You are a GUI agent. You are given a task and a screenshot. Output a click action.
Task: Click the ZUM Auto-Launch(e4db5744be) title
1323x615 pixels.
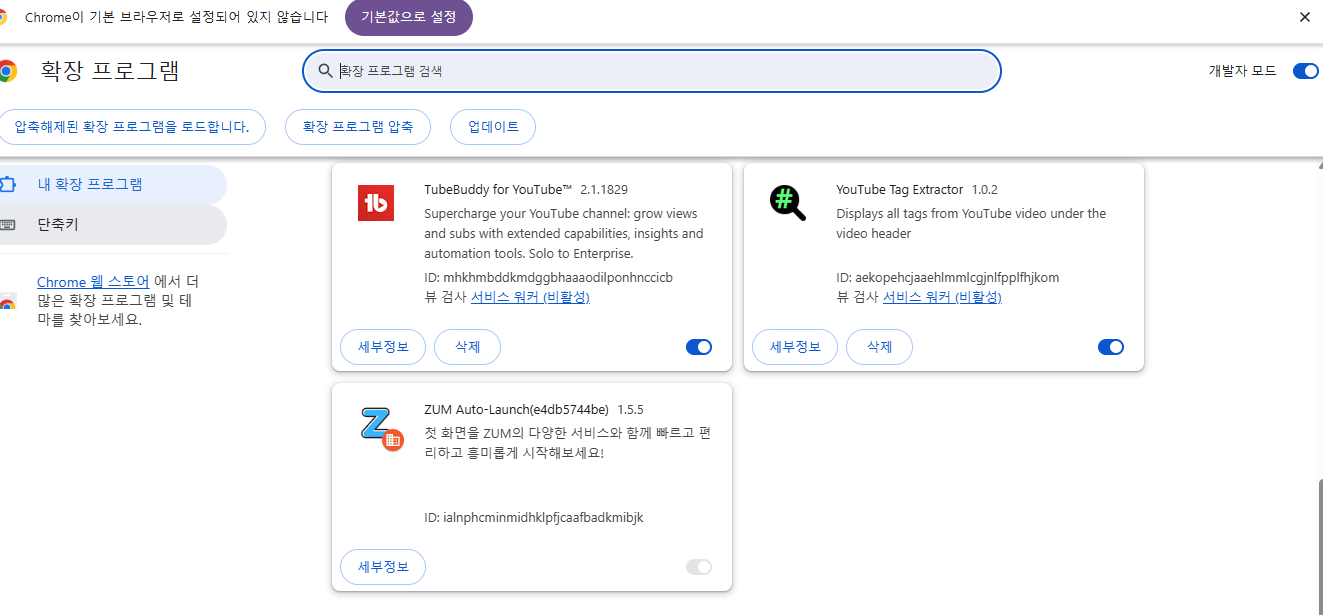click(516, 409)
